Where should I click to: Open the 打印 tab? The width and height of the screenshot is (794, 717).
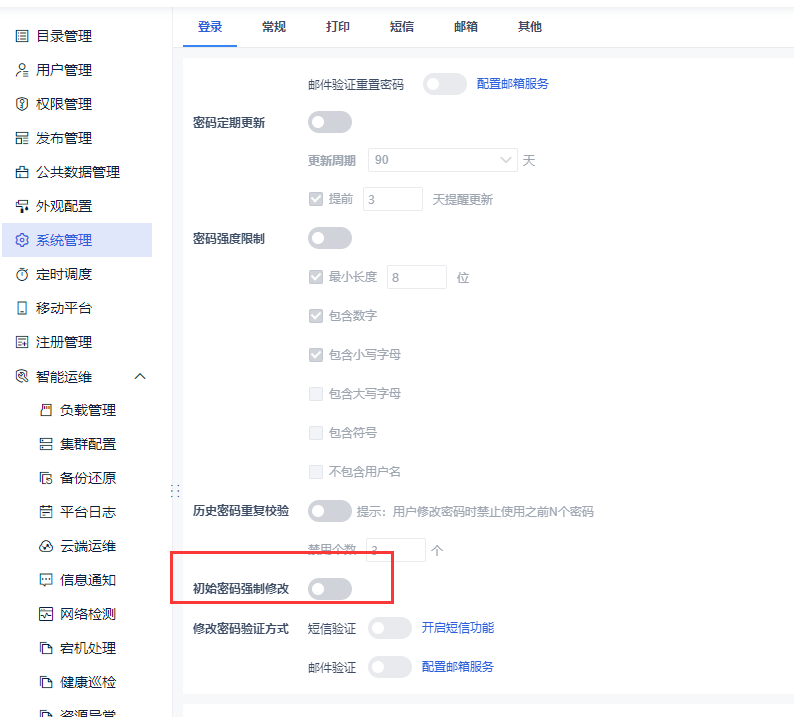click(338, 26)
